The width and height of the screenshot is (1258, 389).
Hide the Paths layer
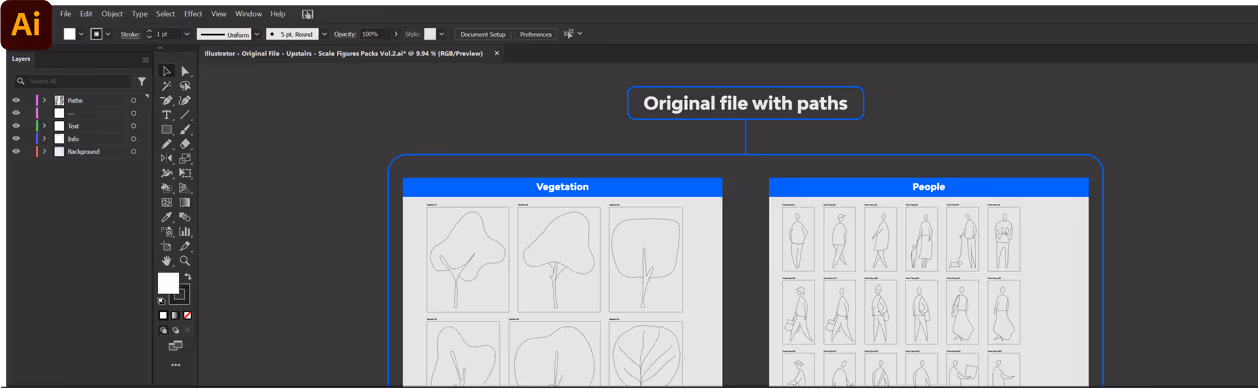(x=16, y=100)
